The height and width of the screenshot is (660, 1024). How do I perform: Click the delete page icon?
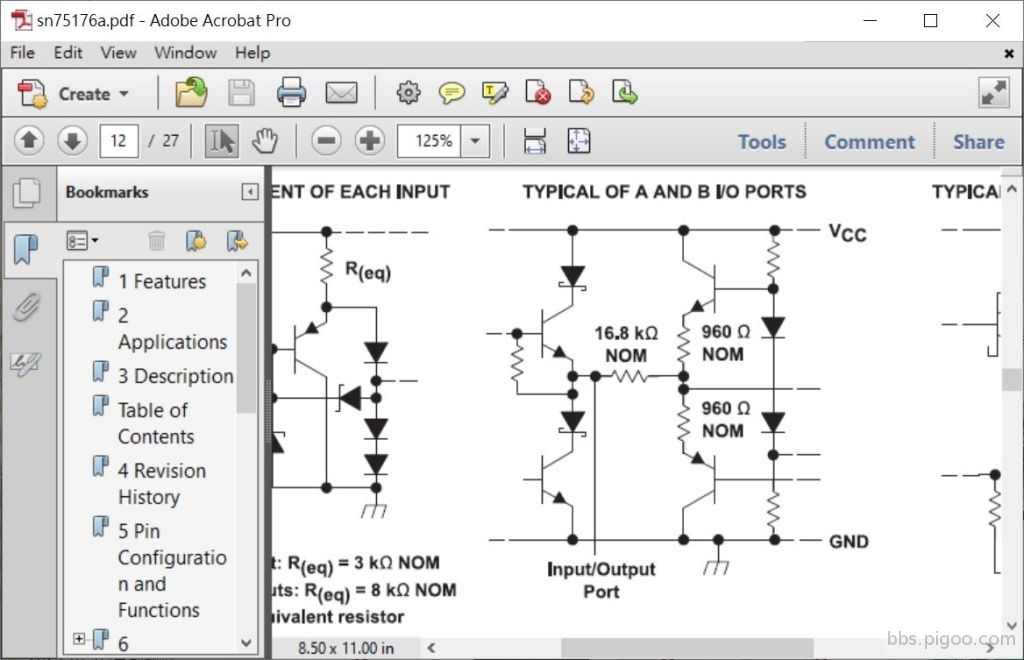click(x=537, y=93)
